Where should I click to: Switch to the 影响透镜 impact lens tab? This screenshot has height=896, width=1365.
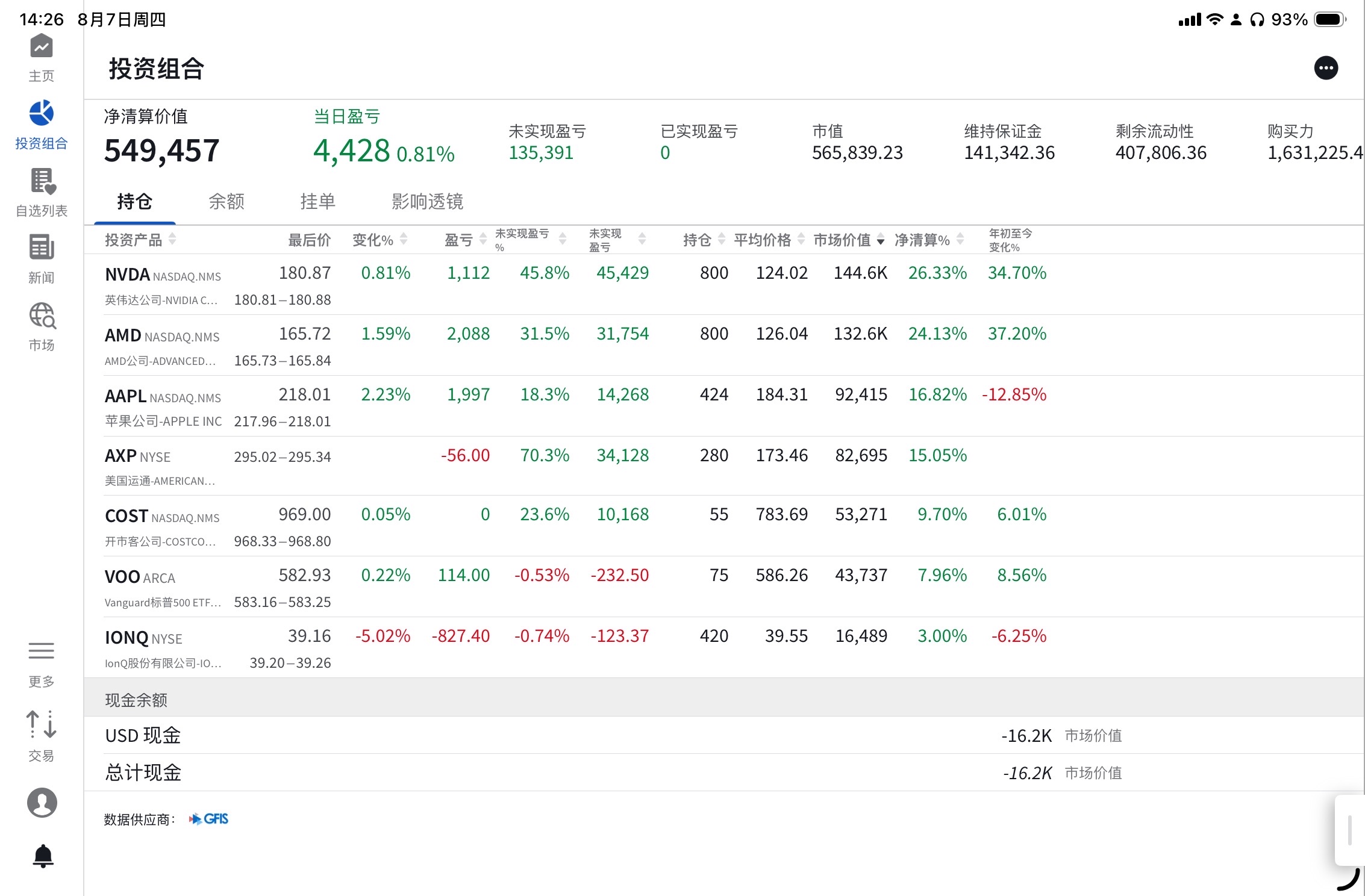coord(428,201)
